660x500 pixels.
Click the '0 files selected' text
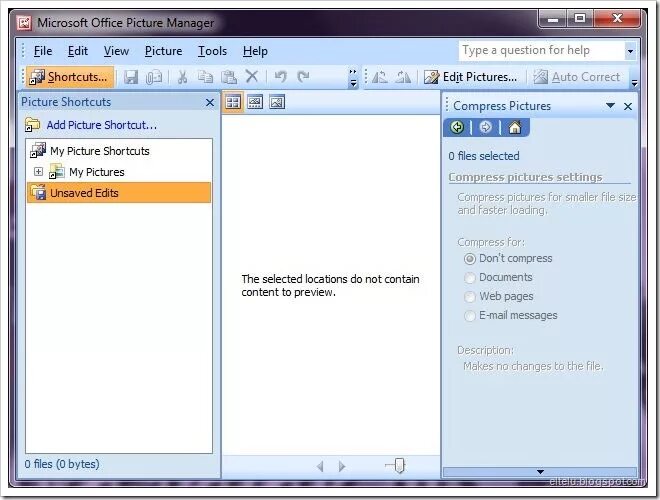[484, 156]
